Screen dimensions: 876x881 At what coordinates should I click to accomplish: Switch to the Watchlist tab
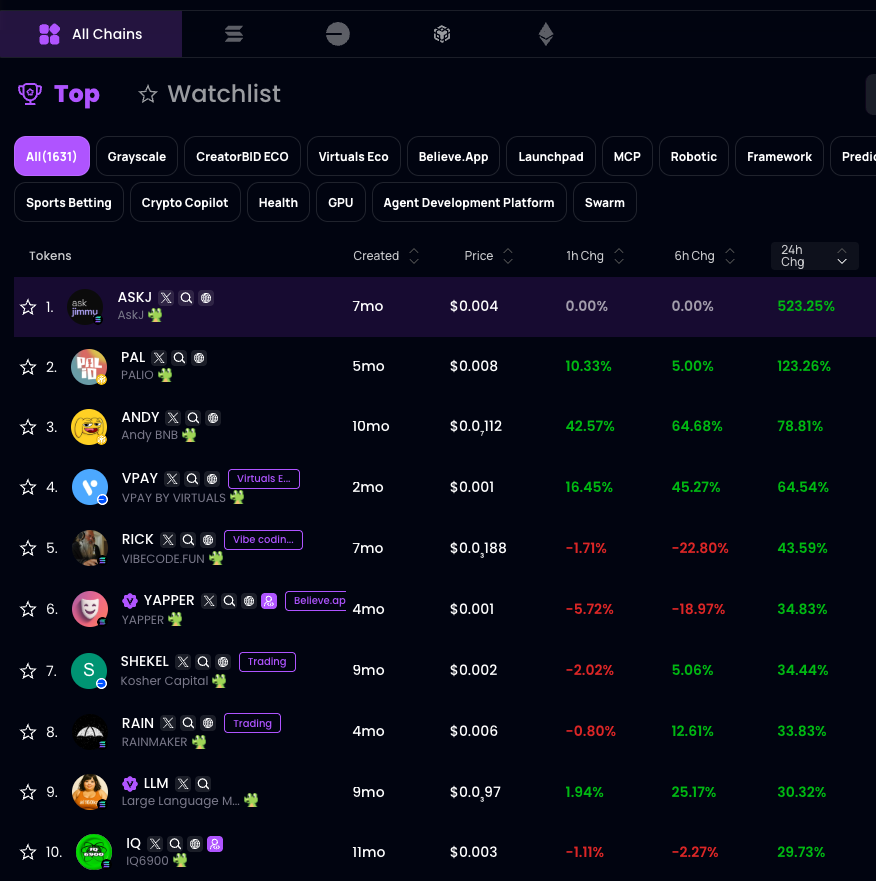(x=210, y=94)
